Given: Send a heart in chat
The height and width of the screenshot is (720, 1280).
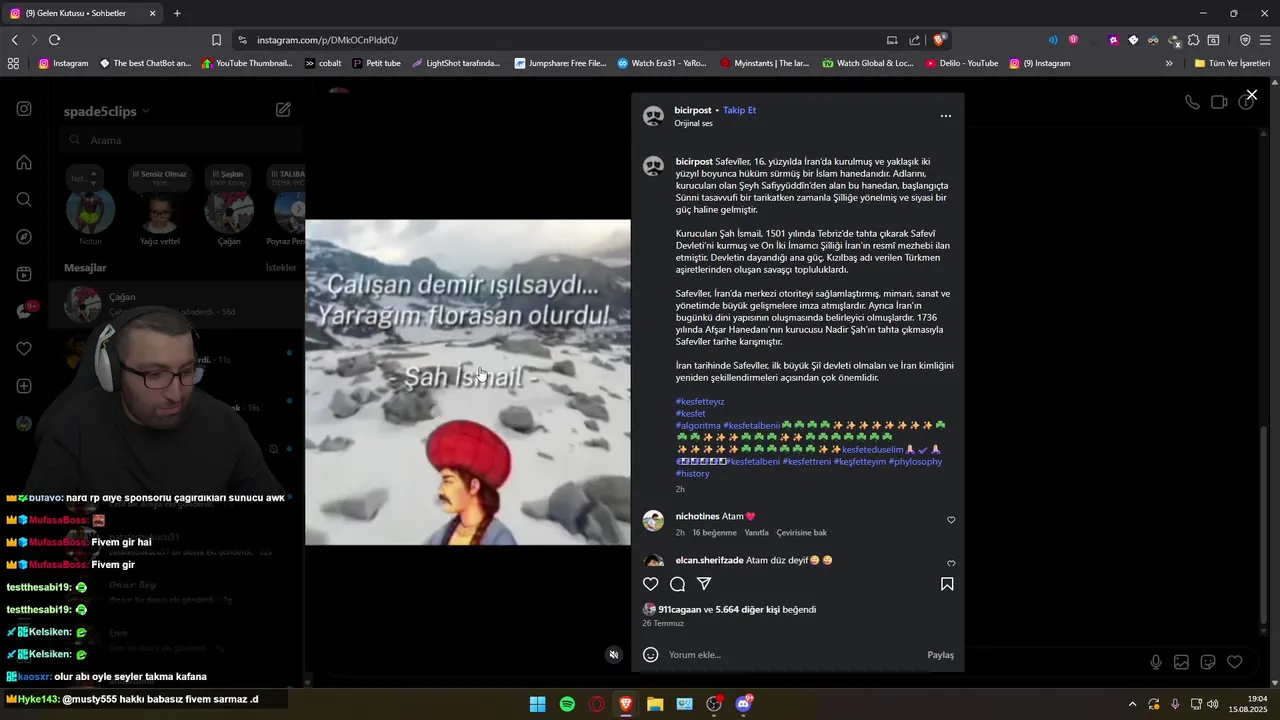Looking at the screenshot, I should [x=1235, y=662].
